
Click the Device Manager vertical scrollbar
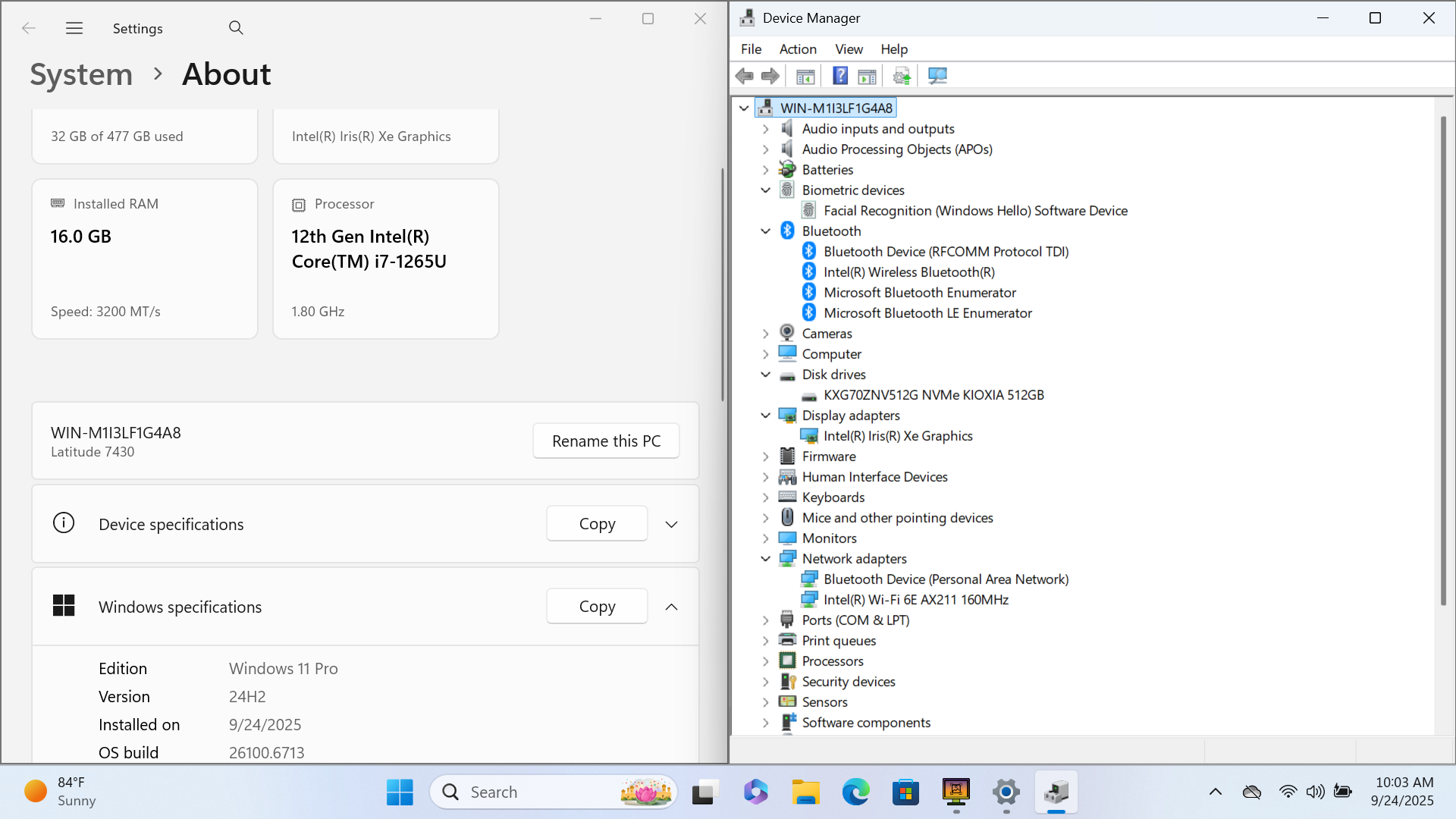[x=1443, y=361]
